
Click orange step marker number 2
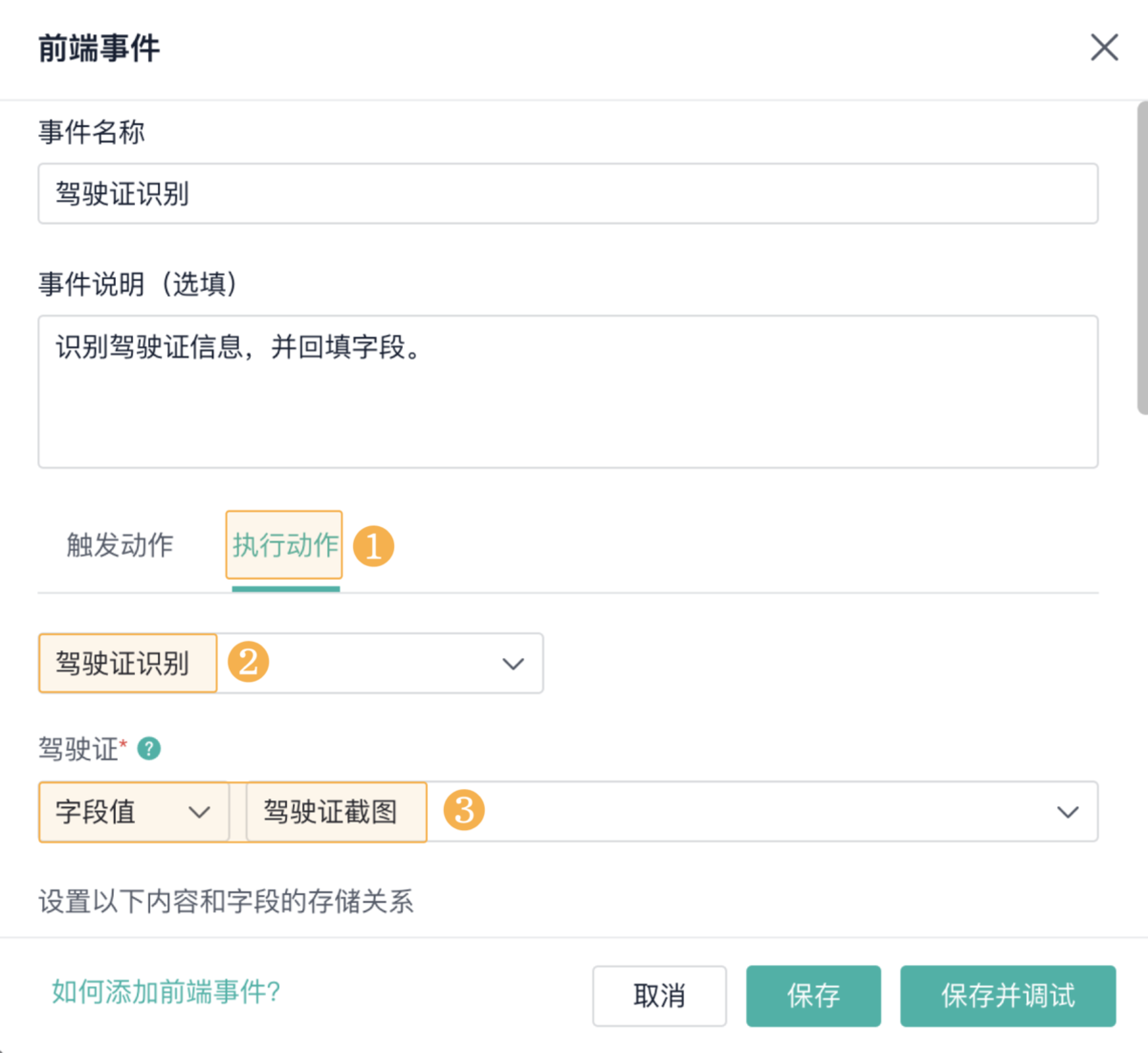(x=248, y=662)
